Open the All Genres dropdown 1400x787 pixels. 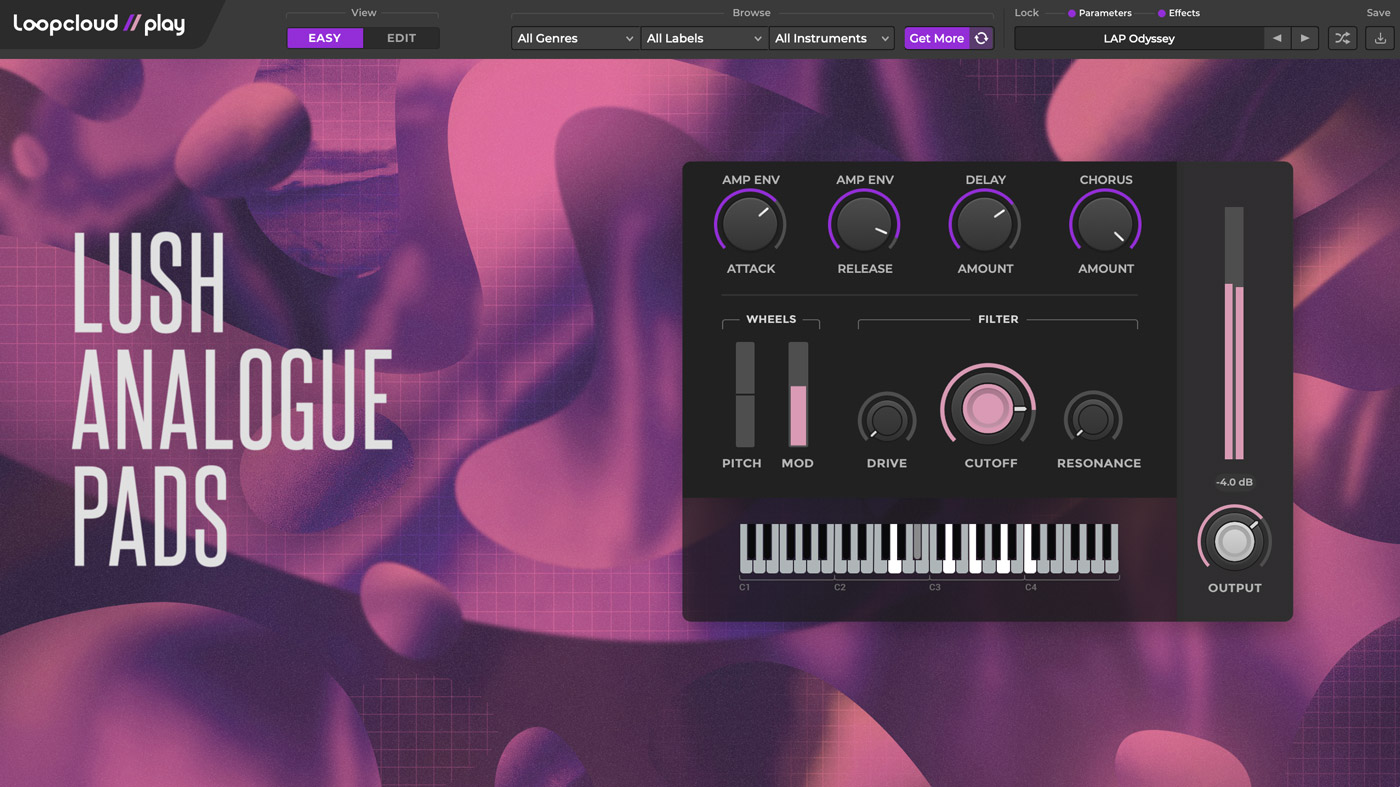point(575,38)
